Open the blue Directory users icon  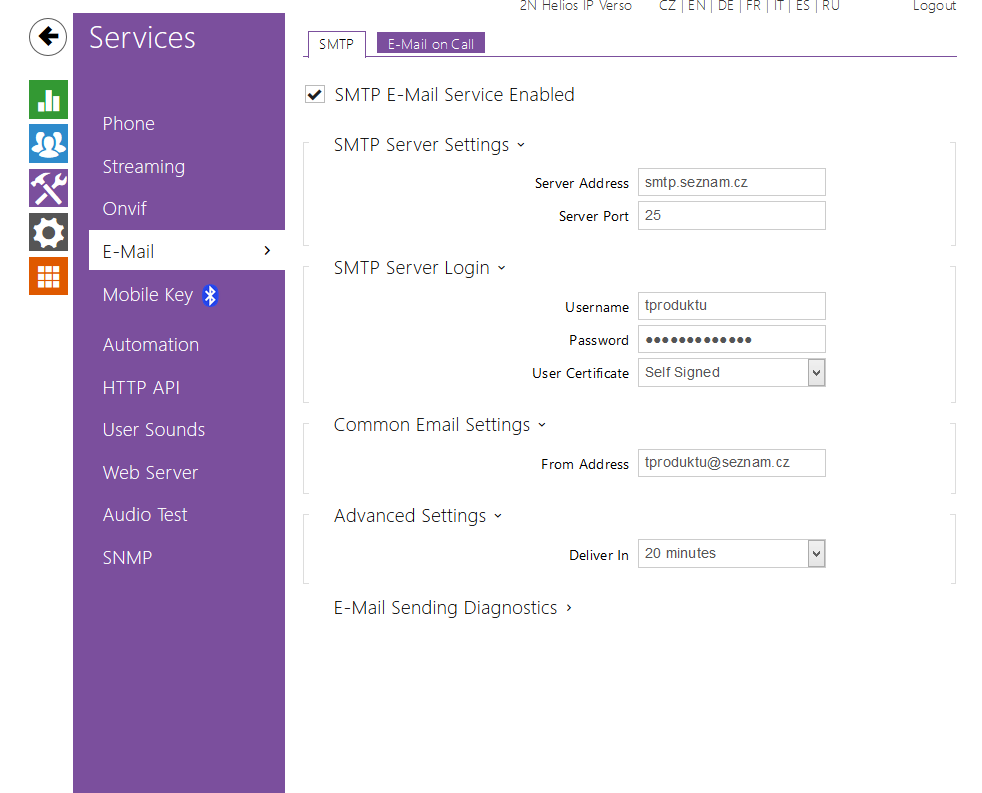tap(48, 144)
